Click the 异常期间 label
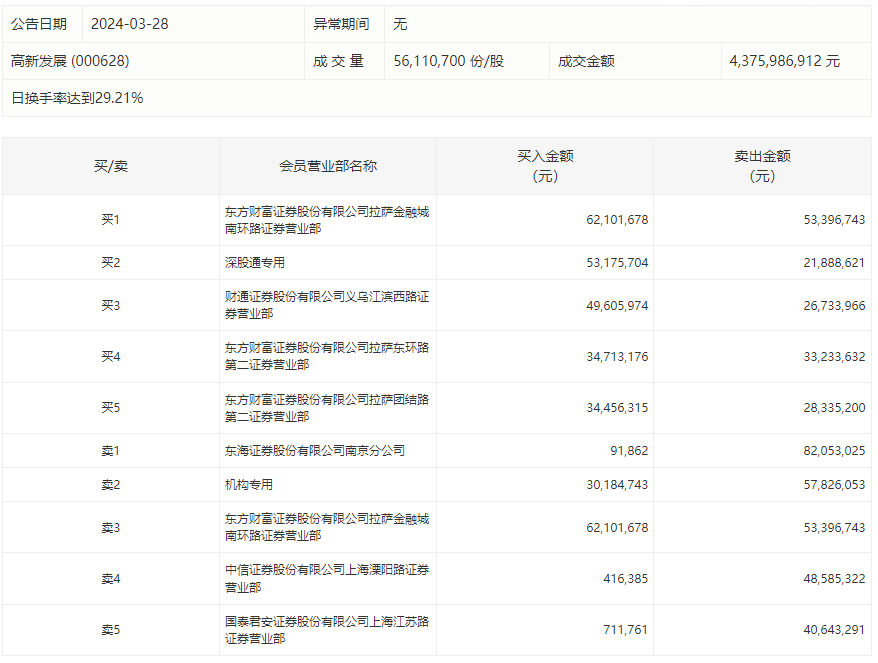 coord(341,24)
